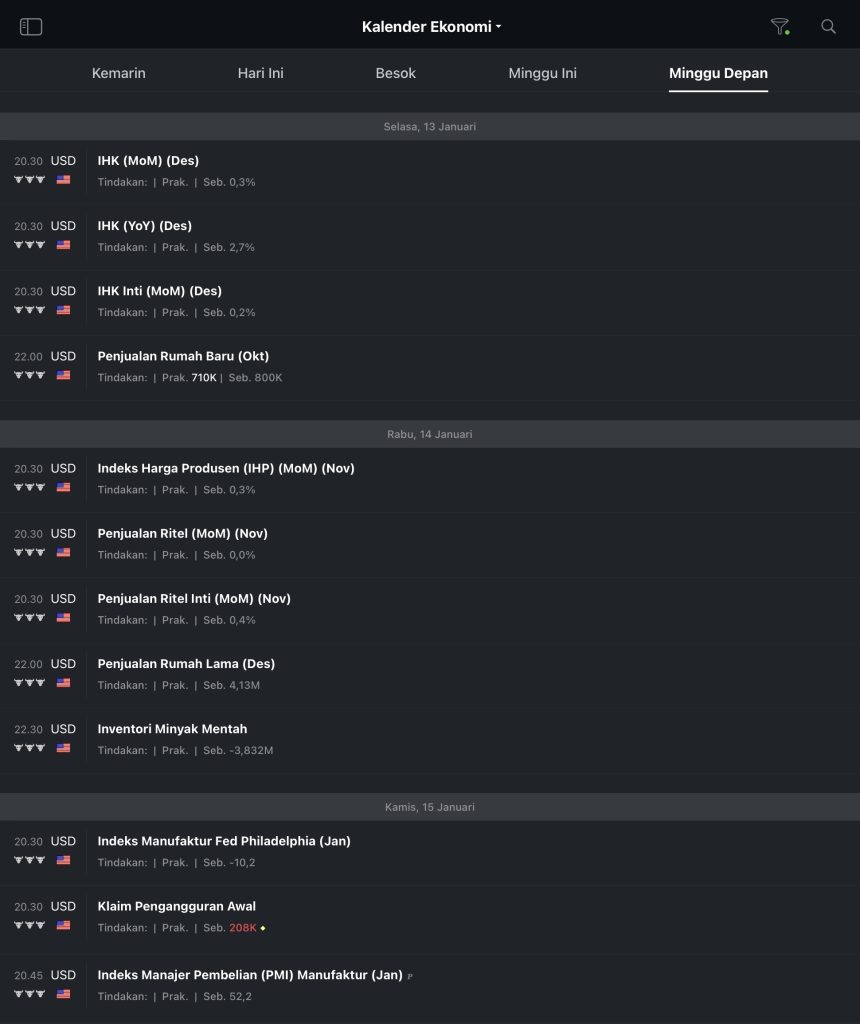Click the diamond icon next to 208K
This screenshot has height=1024, width=860.
[263, 928]
